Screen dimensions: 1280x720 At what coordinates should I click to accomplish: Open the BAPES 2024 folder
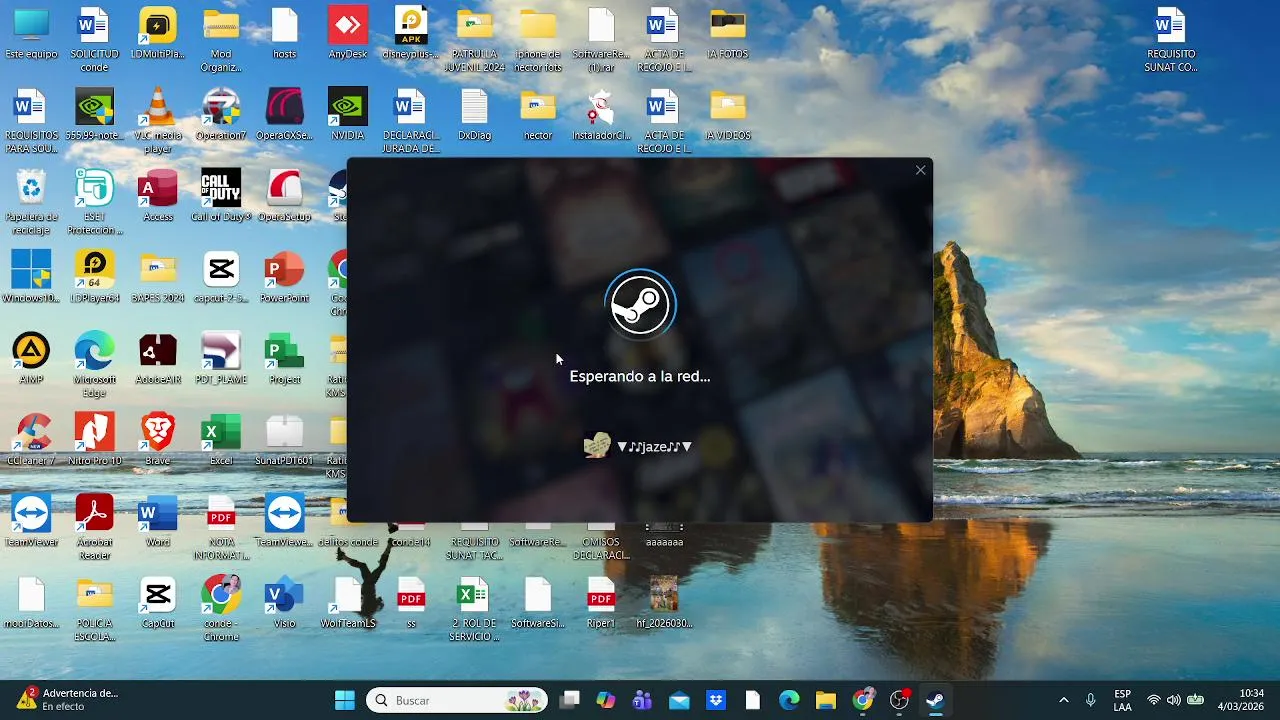pyautogui.click(x=158, y=277)
